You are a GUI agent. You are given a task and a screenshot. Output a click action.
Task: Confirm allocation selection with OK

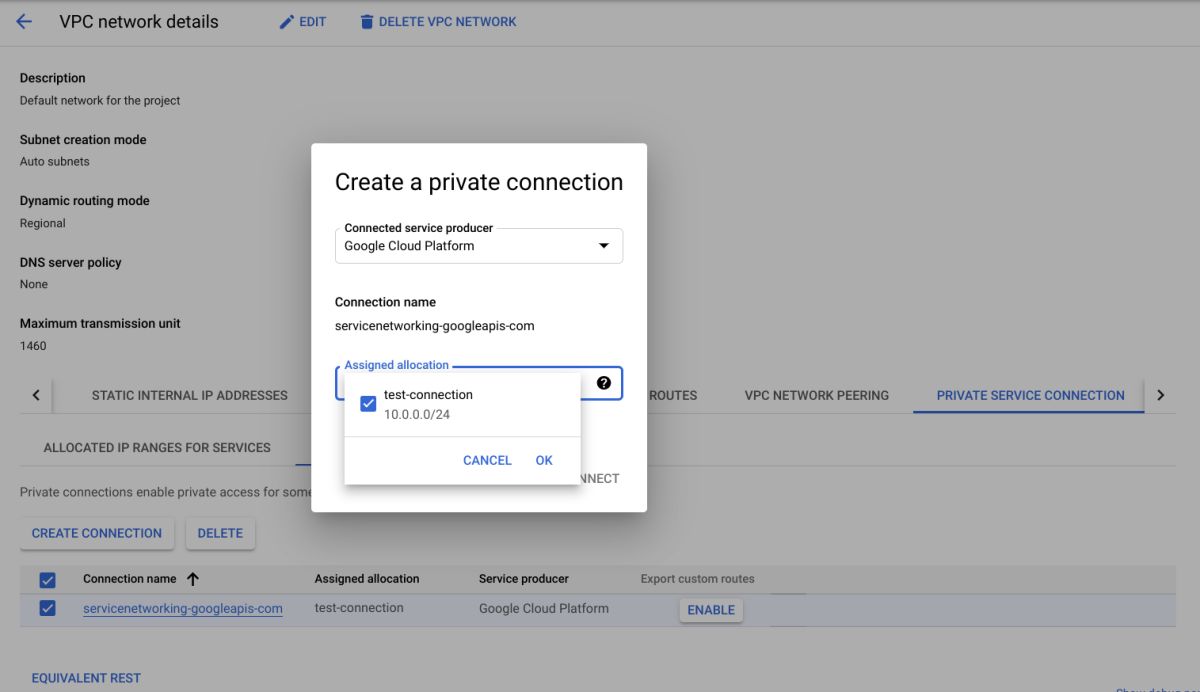(x=544, y=460)
